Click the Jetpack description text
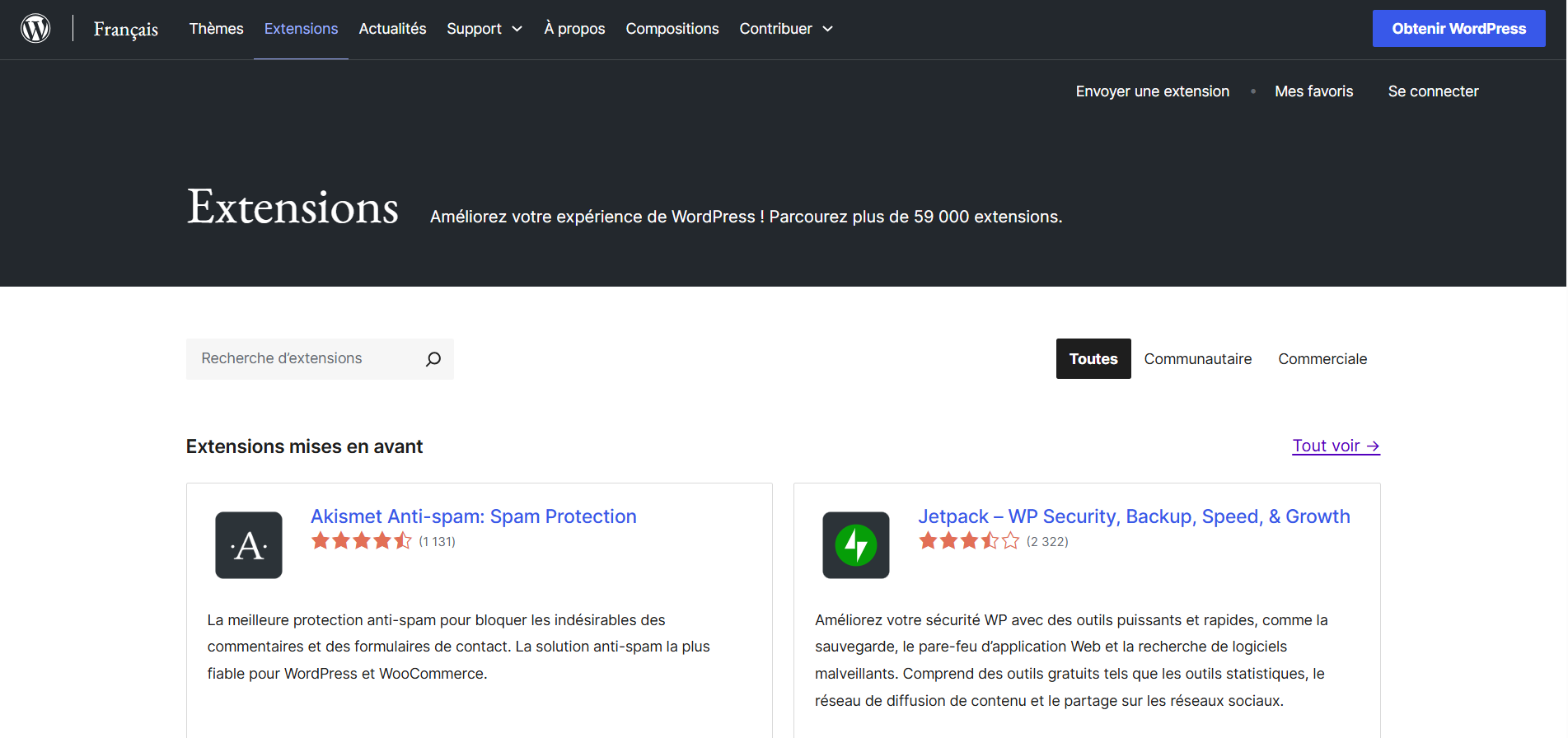 1071,661
